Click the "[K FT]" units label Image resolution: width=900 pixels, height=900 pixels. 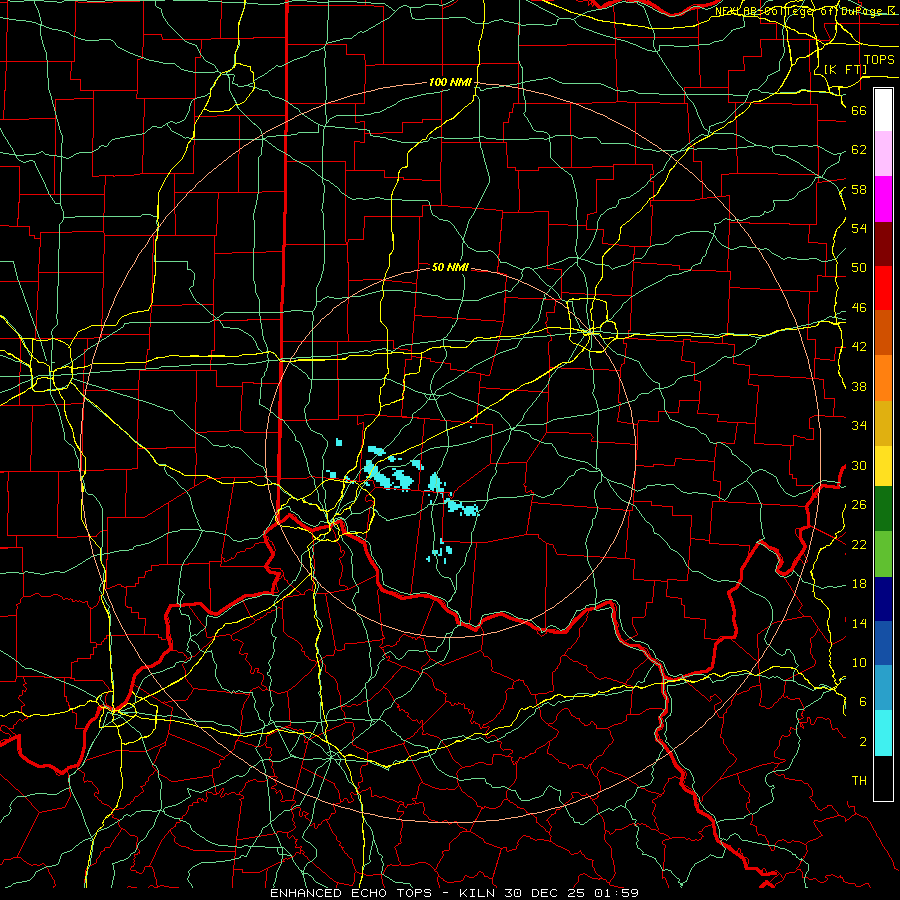[x=845, y=69]
